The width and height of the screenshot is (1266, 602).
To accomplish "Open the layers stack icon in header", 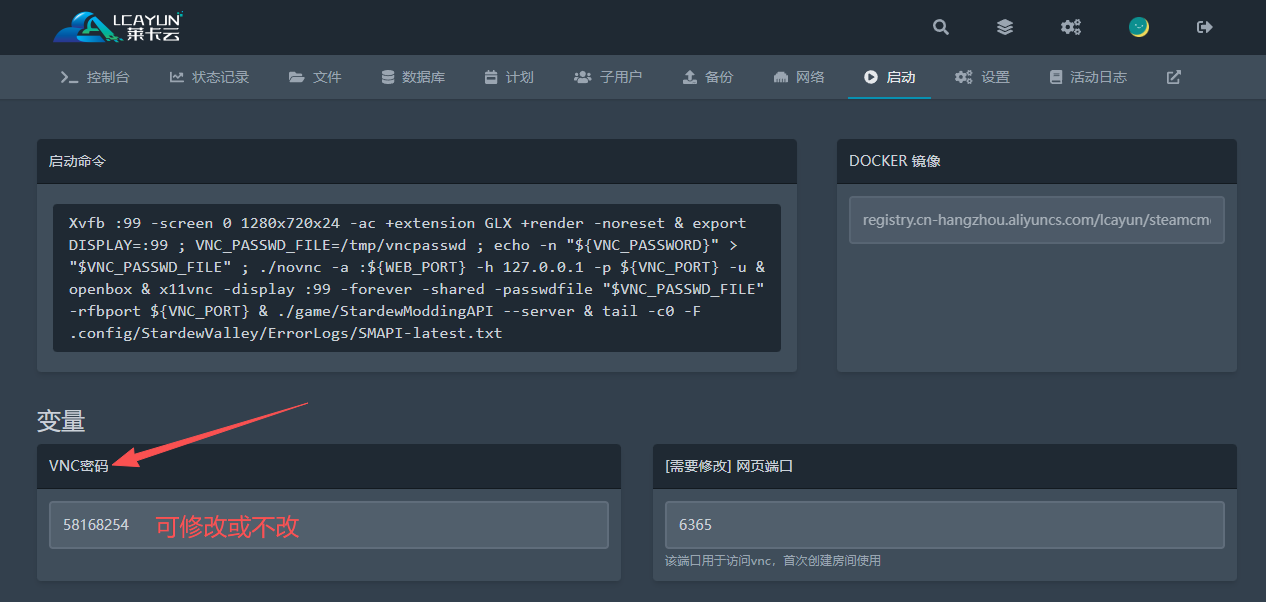I will coord(1005,27).
